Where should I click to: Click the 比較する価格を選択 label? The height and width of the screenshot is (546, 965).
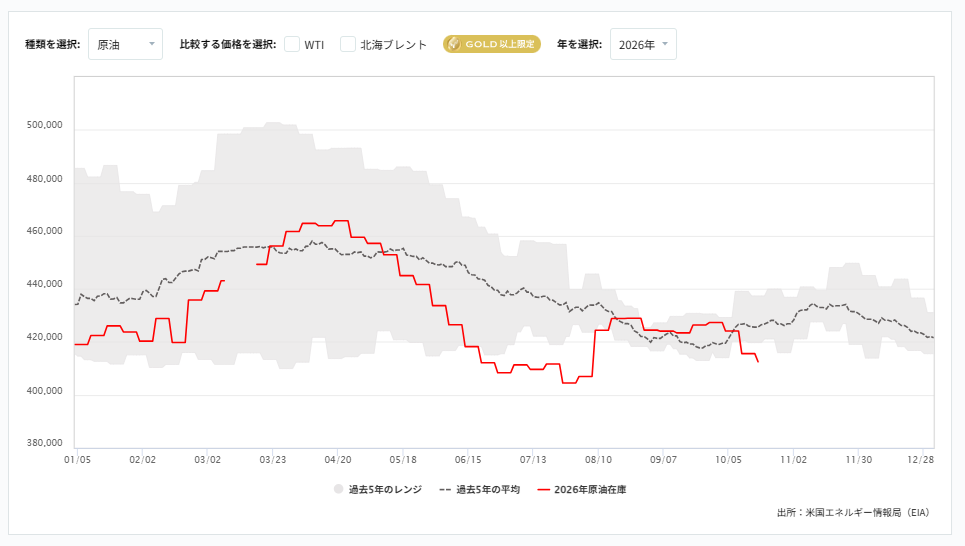228,44
